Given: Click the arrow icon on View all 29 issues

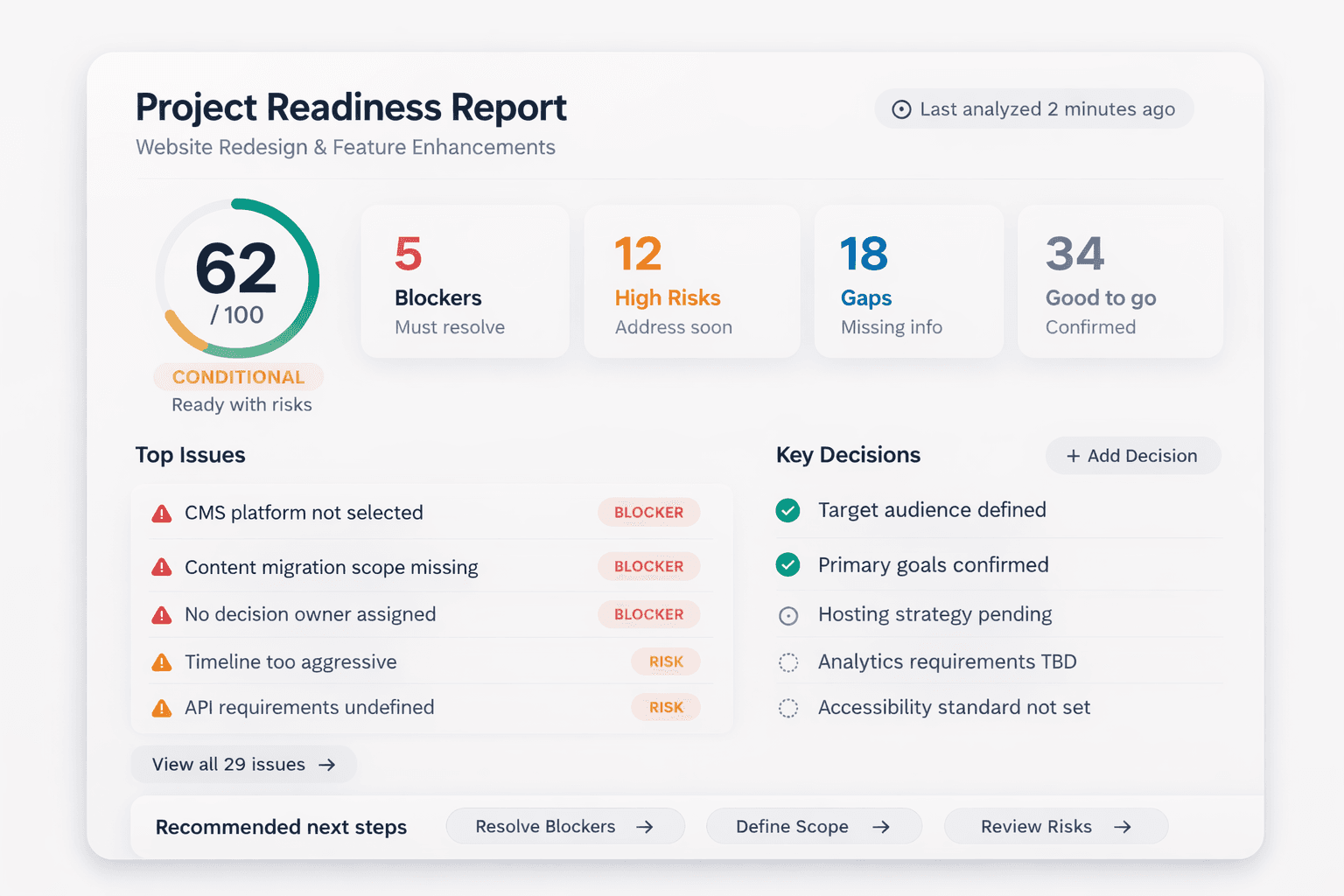Looking at the screenshot, I should [x=330, y=764].
